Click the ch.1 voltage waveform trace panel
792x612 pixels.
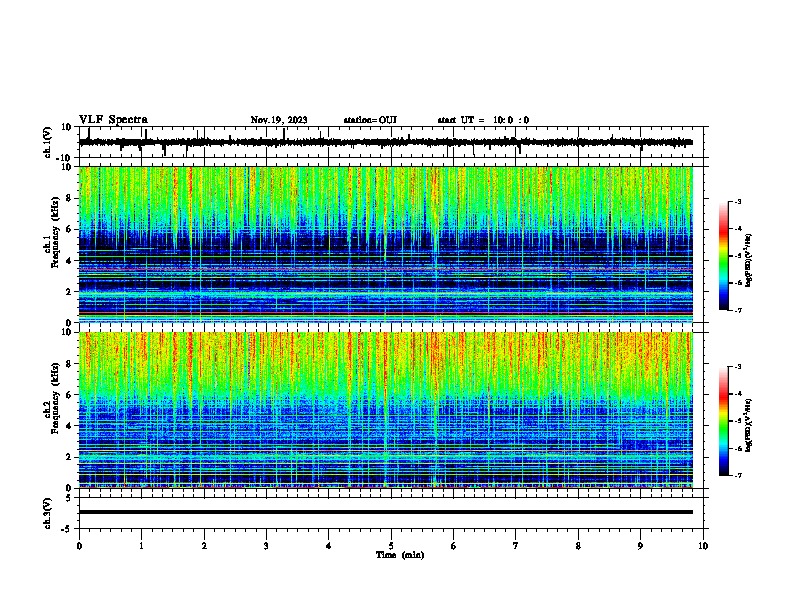pos(391,142)
